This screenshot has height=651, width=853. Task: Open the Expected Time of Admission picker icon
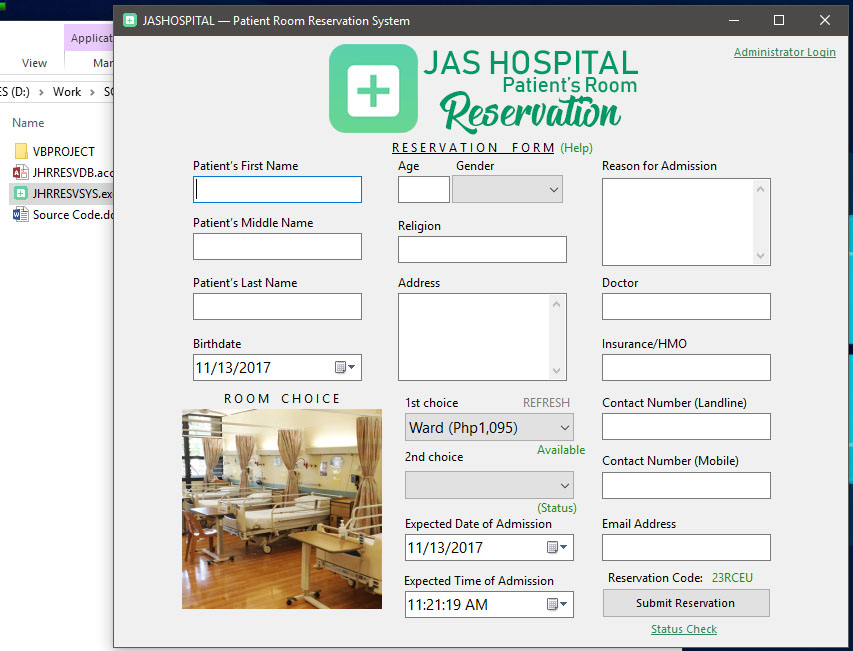pyautogui.click(x=557, y=604)
